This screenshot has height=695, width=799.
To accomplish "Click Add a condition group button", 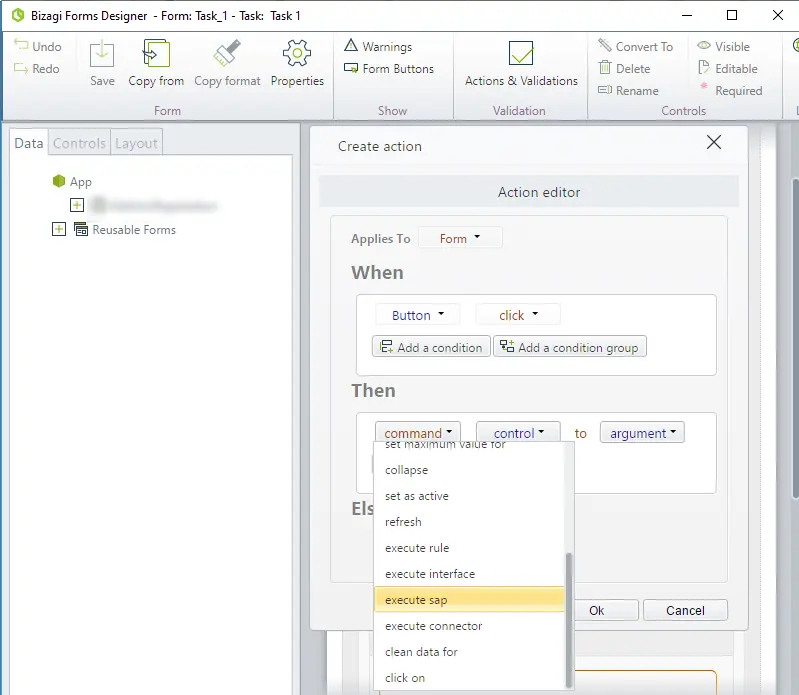I will coord(570,346).
